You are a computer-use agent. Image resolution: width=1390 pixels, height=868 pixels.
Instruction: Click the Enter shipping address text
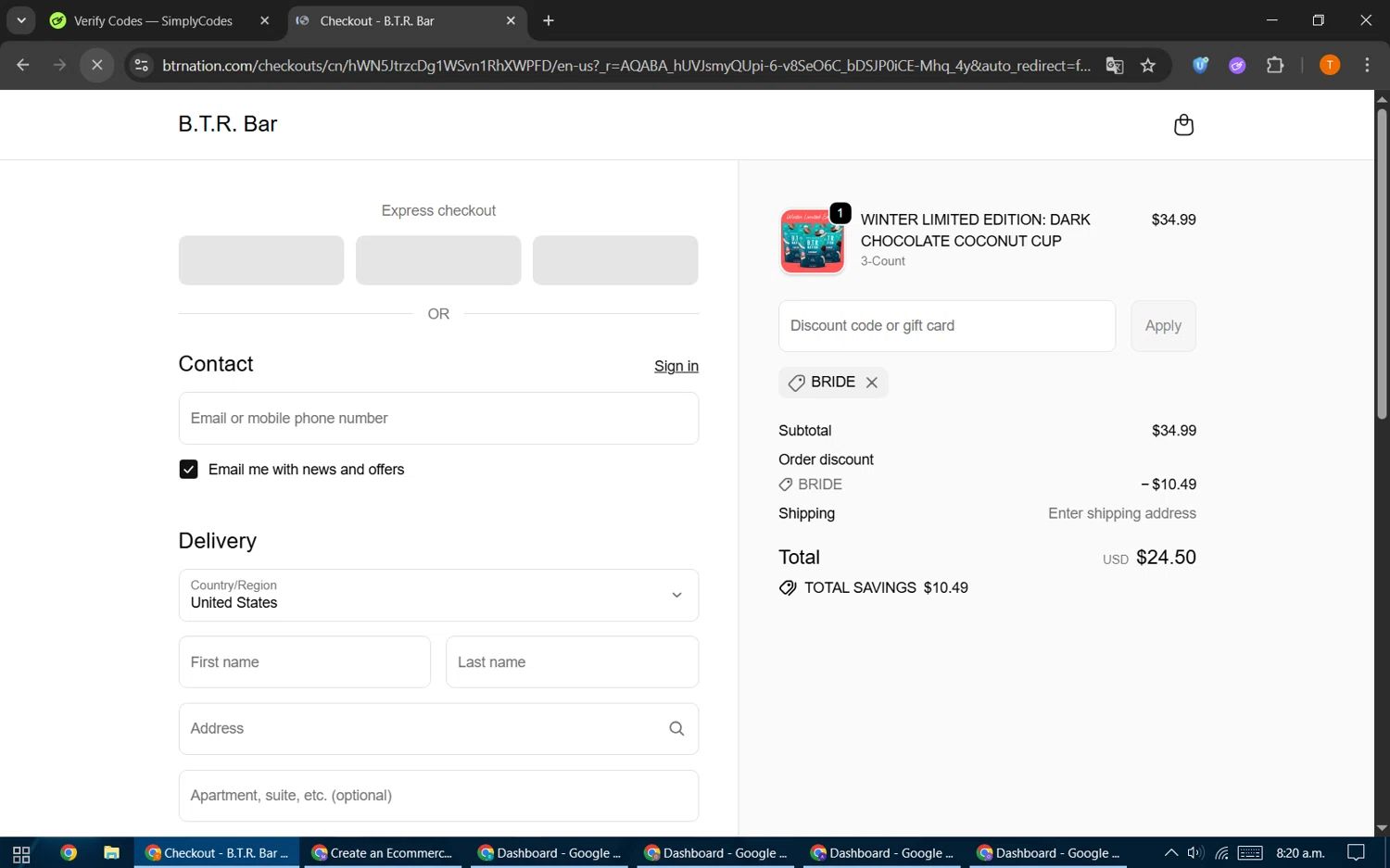(x=1122, y=514)
